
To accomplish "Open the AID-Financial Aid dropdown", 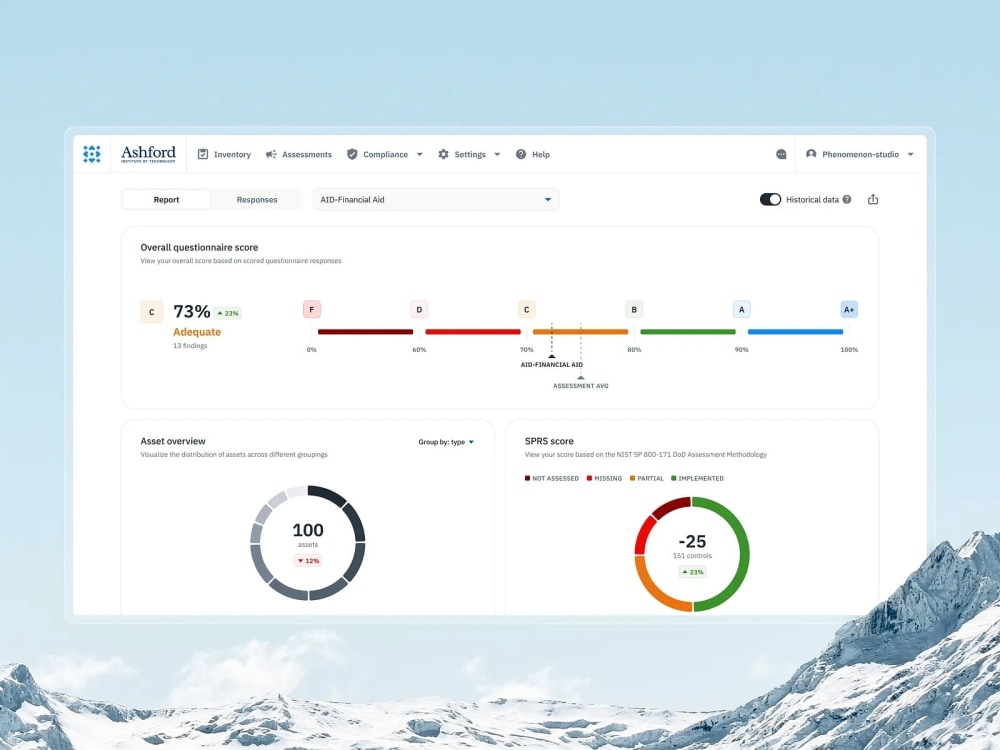I will tap(435, 199).
